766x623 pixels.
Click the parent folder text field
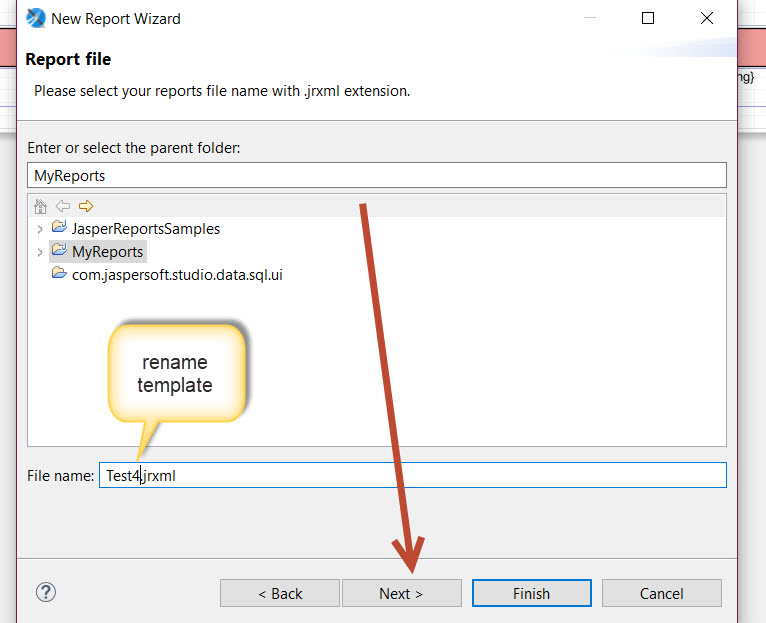point(376,175)
